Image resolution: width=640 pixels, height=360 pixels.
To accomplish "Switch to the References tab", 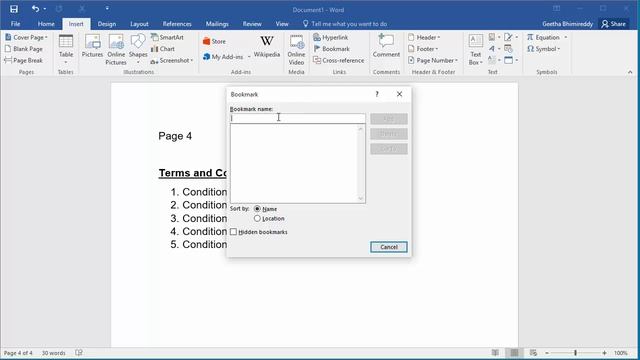I will tap(177, 24).
